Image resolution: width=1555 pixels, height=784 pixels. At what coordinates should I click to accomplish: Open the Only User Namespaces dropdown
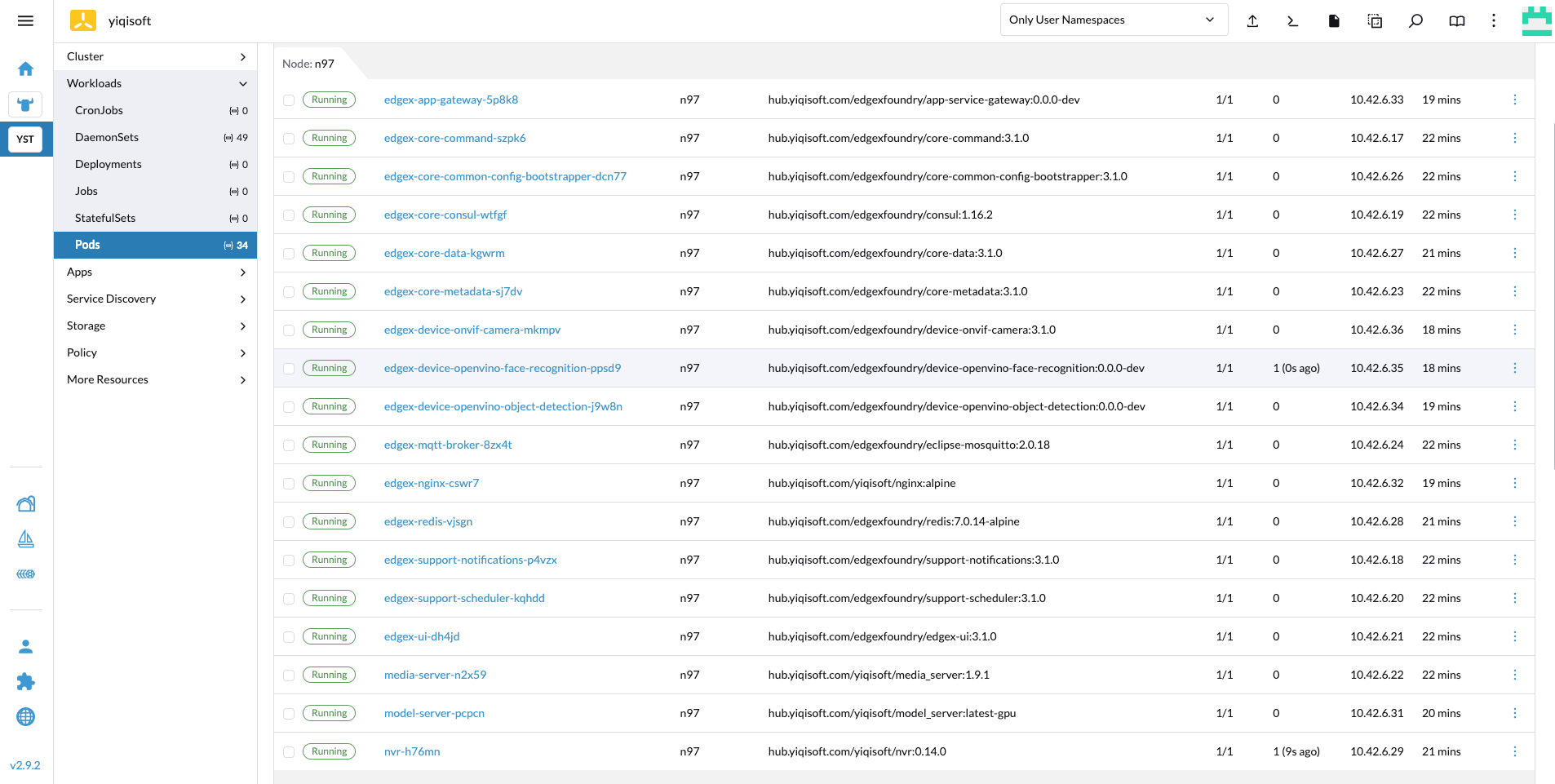[x=1113, y=20]
